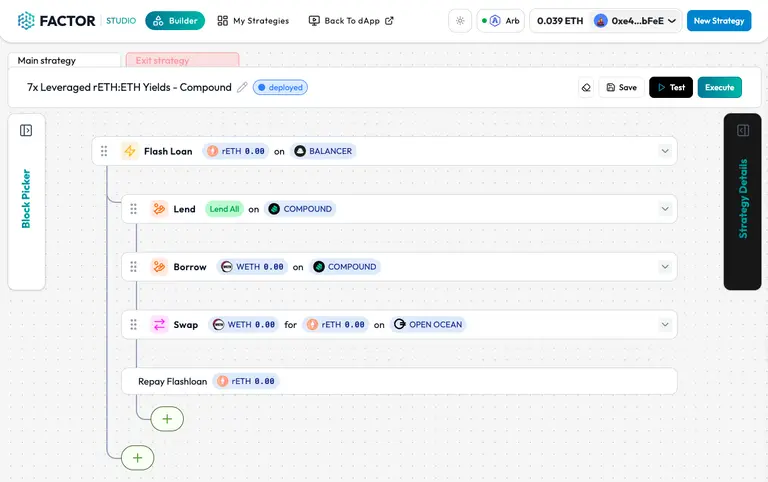The width and height of the screenshot is (768, 482).
Task: Select rETH 0.00 chip in Flash Loan
Action: (236, 151)
